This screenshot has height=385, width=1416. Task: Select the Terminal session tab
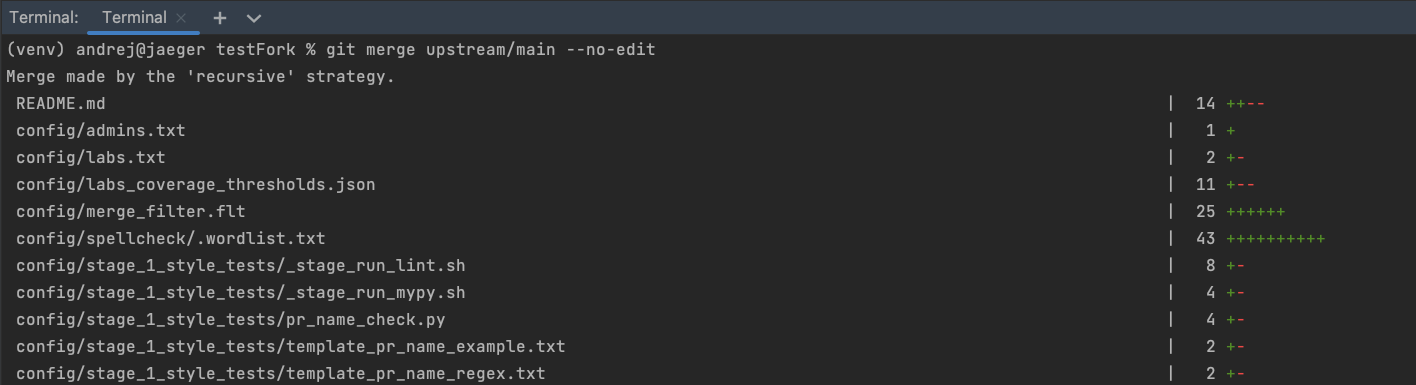pos(134,18)
